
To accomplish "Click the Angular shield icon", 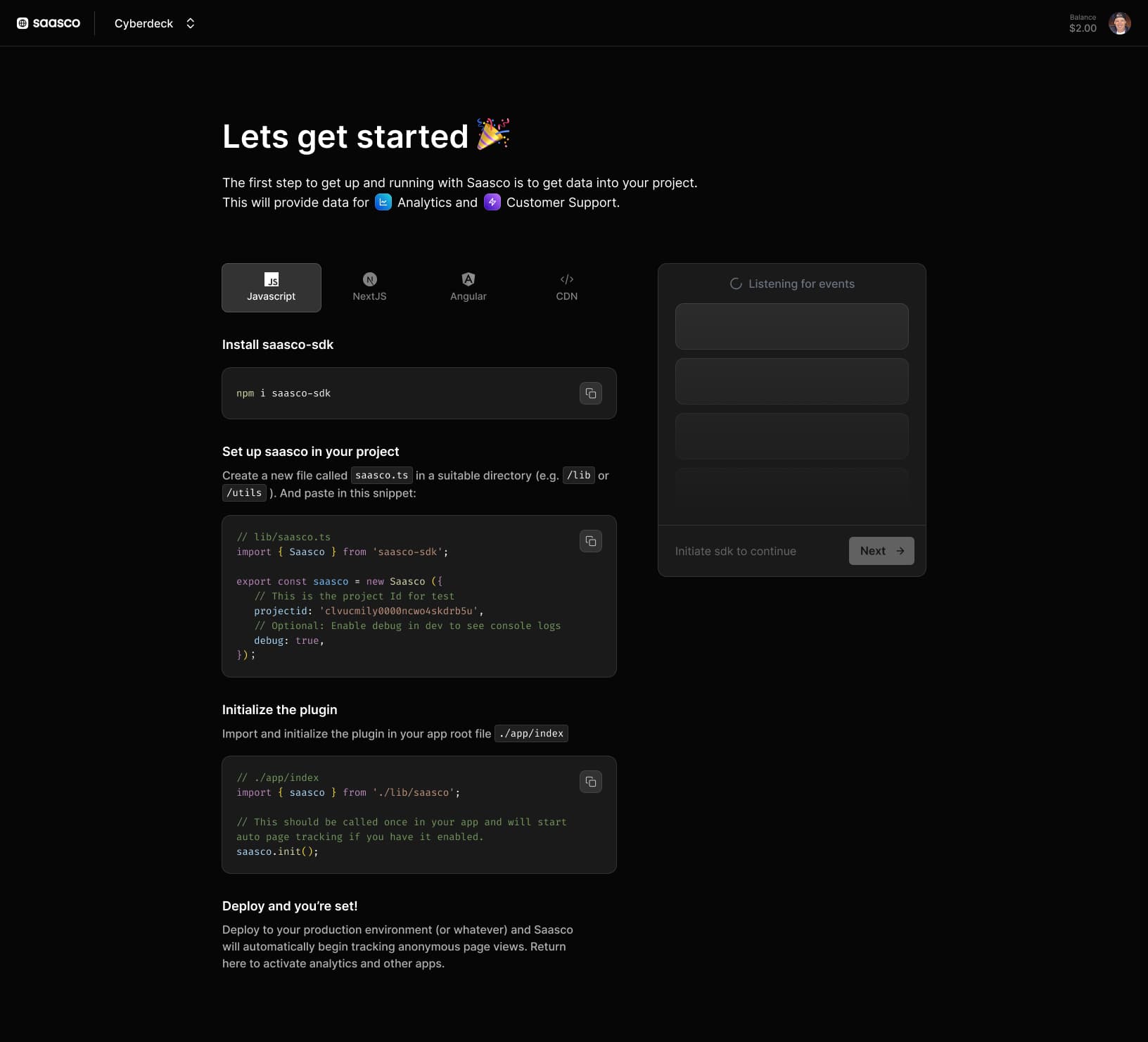I will click(468, 279).
